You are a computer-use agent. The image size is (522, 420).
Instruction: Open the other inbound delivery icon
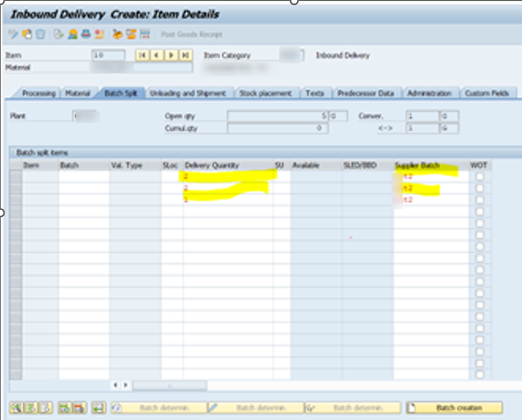[x=27, y=34]
